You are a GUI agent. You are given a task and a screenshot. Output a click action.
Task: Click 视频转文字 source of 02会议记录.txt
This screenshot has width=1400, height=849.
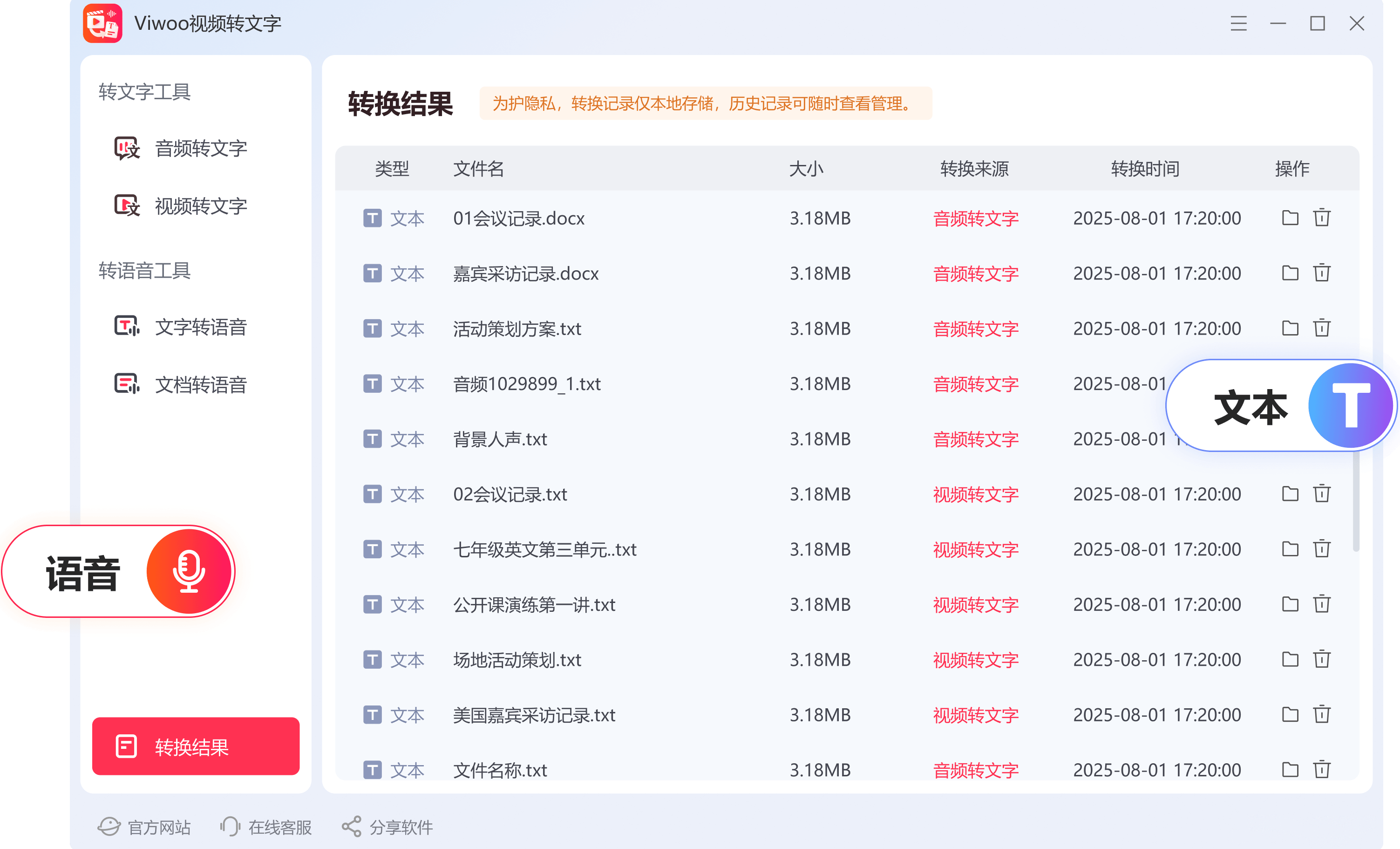976,494
